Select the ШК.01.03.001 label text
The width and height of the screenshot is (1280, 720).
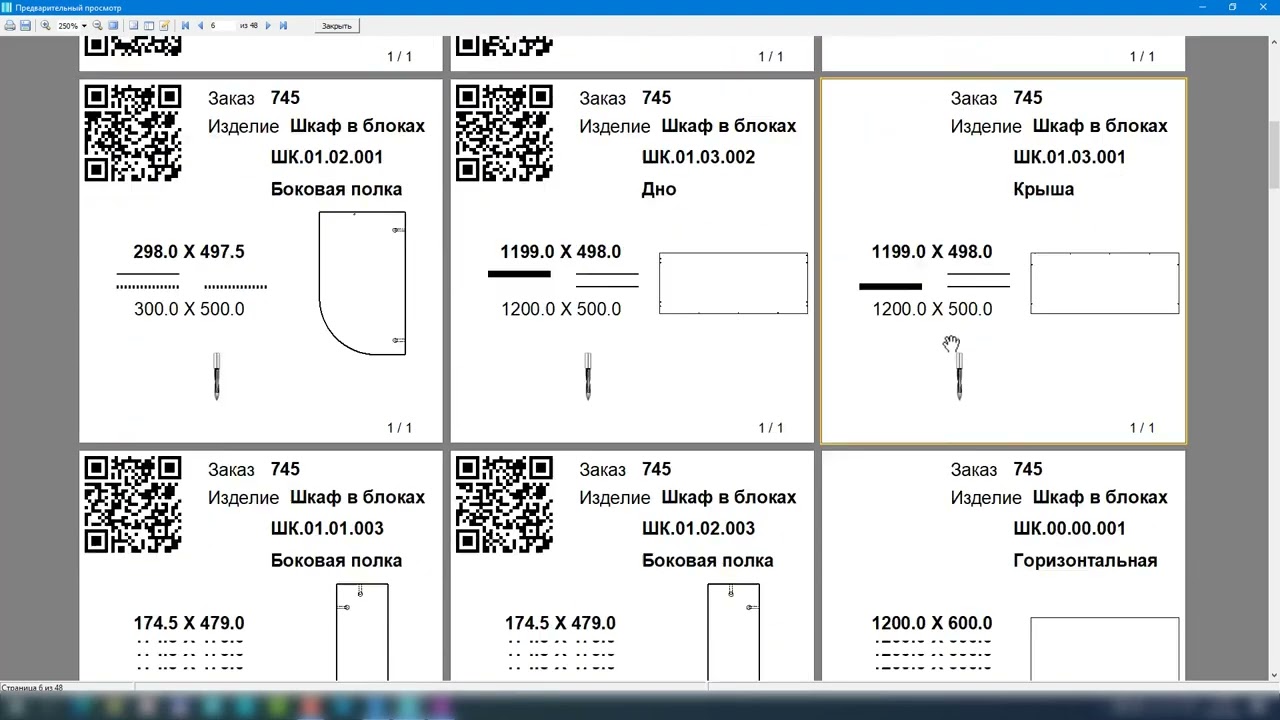[x=1069, y=157]
